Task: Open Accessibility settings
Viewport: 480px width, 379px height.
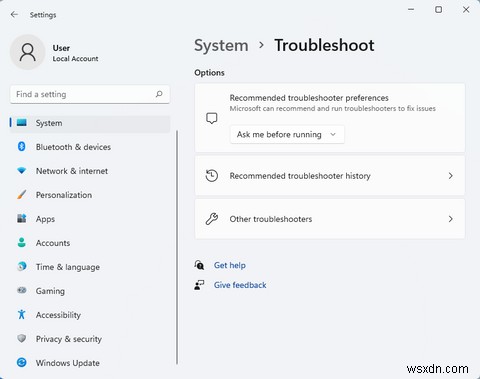Action: 90,315
